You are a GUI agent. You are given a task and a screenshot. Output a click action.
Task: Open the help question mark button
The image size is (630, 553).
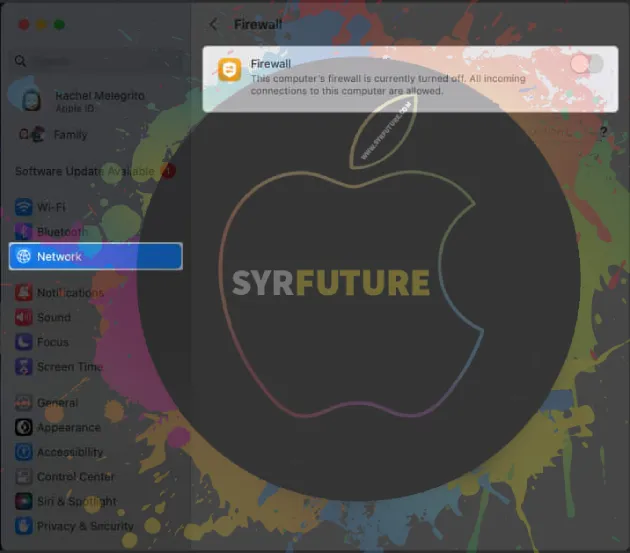coord(603,132)
